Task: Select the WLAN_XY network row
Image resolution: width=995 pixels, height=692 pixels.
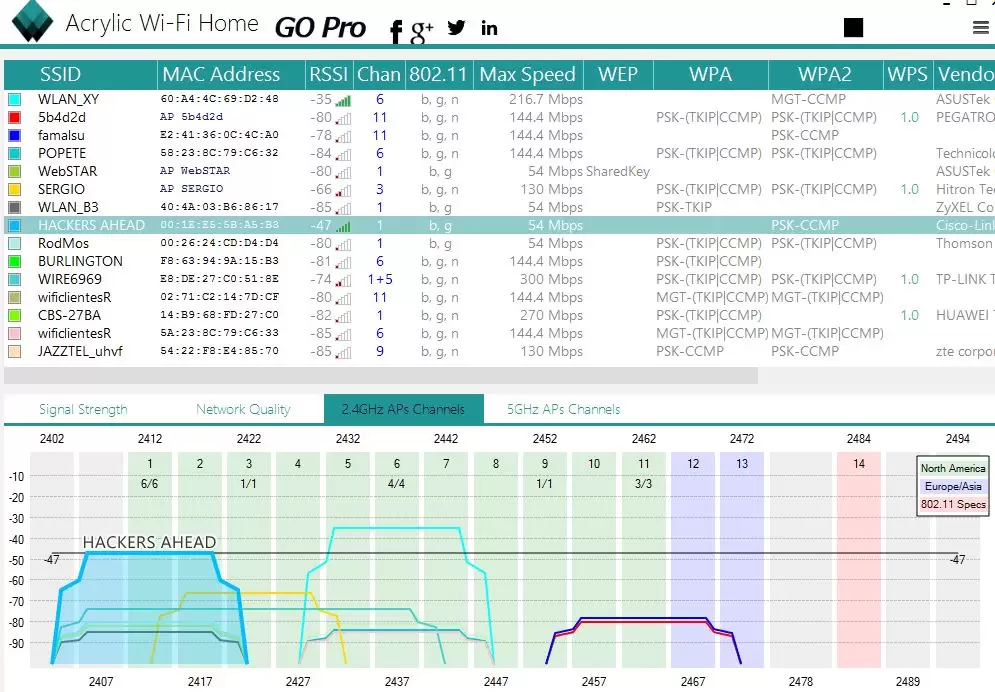Action: coord(499,100)
